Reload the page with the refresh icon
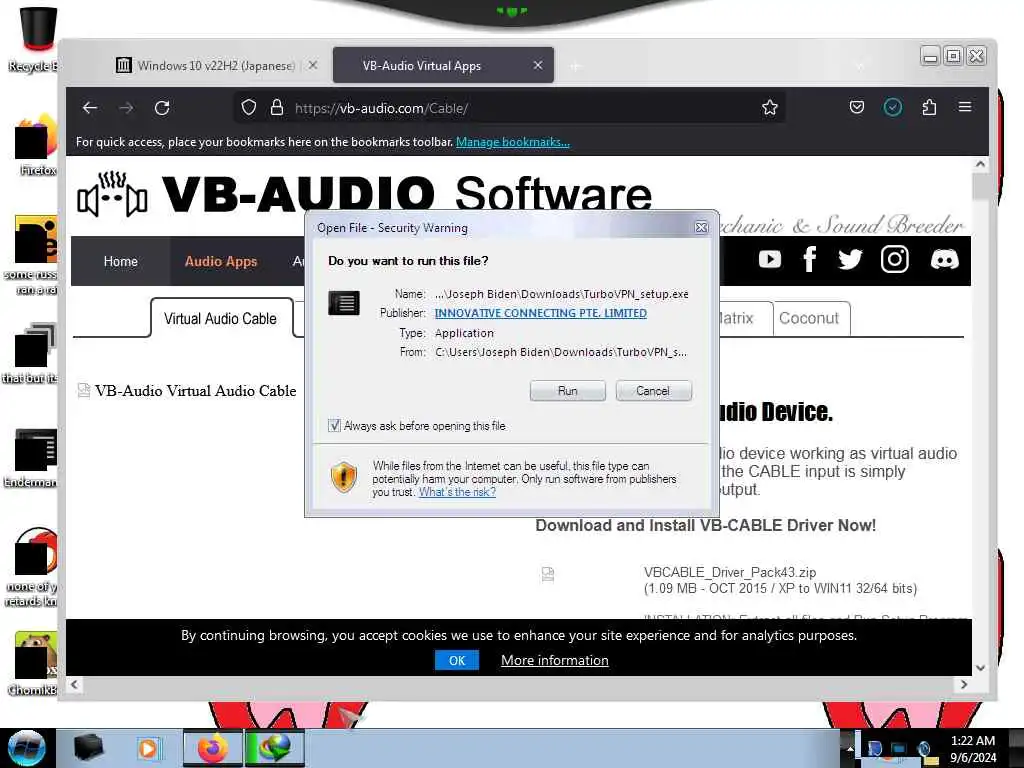This screenshot has width=1024, height=768. tap(162, 108)
